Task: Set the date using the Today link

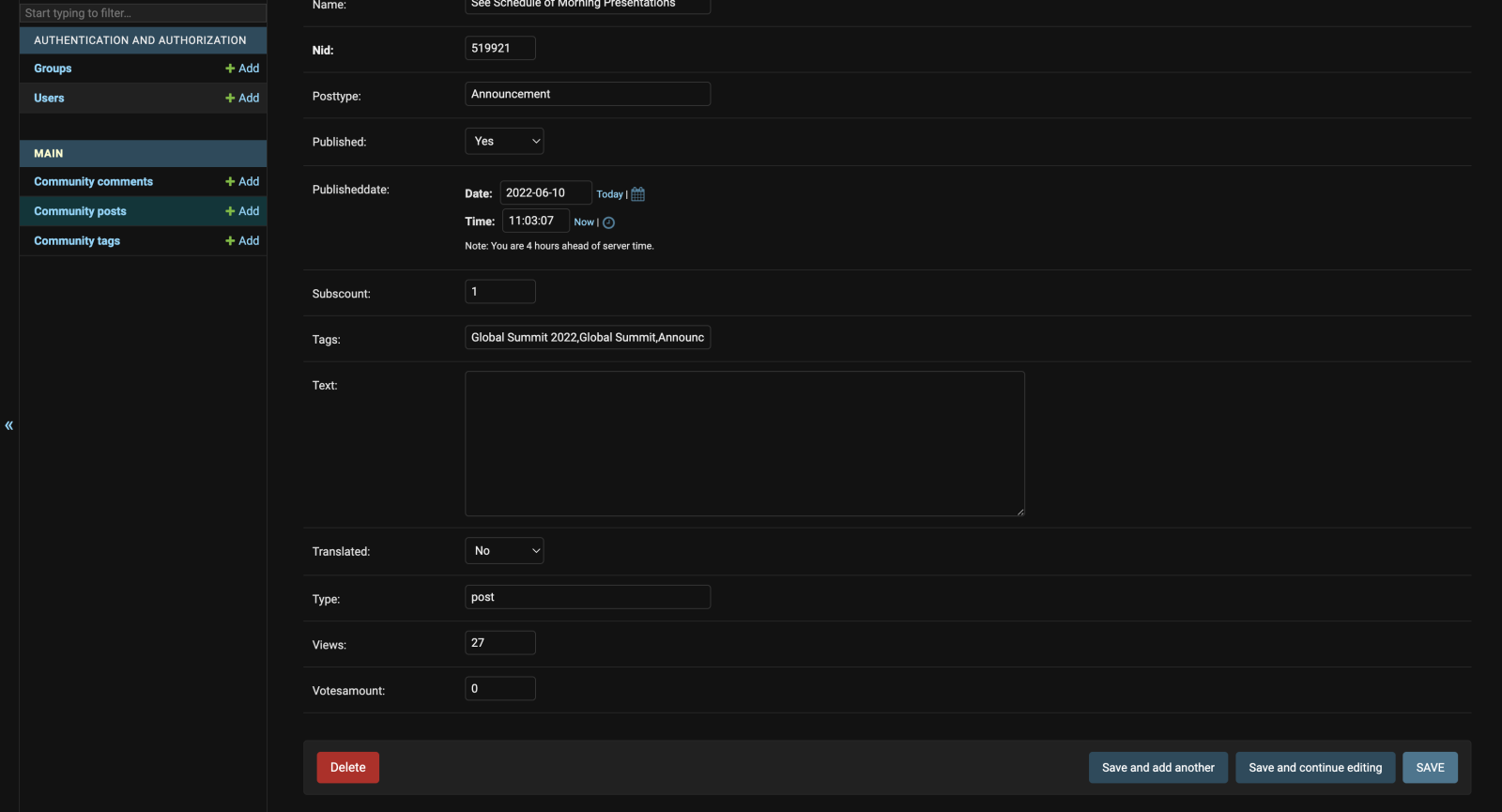Action: 609,194
